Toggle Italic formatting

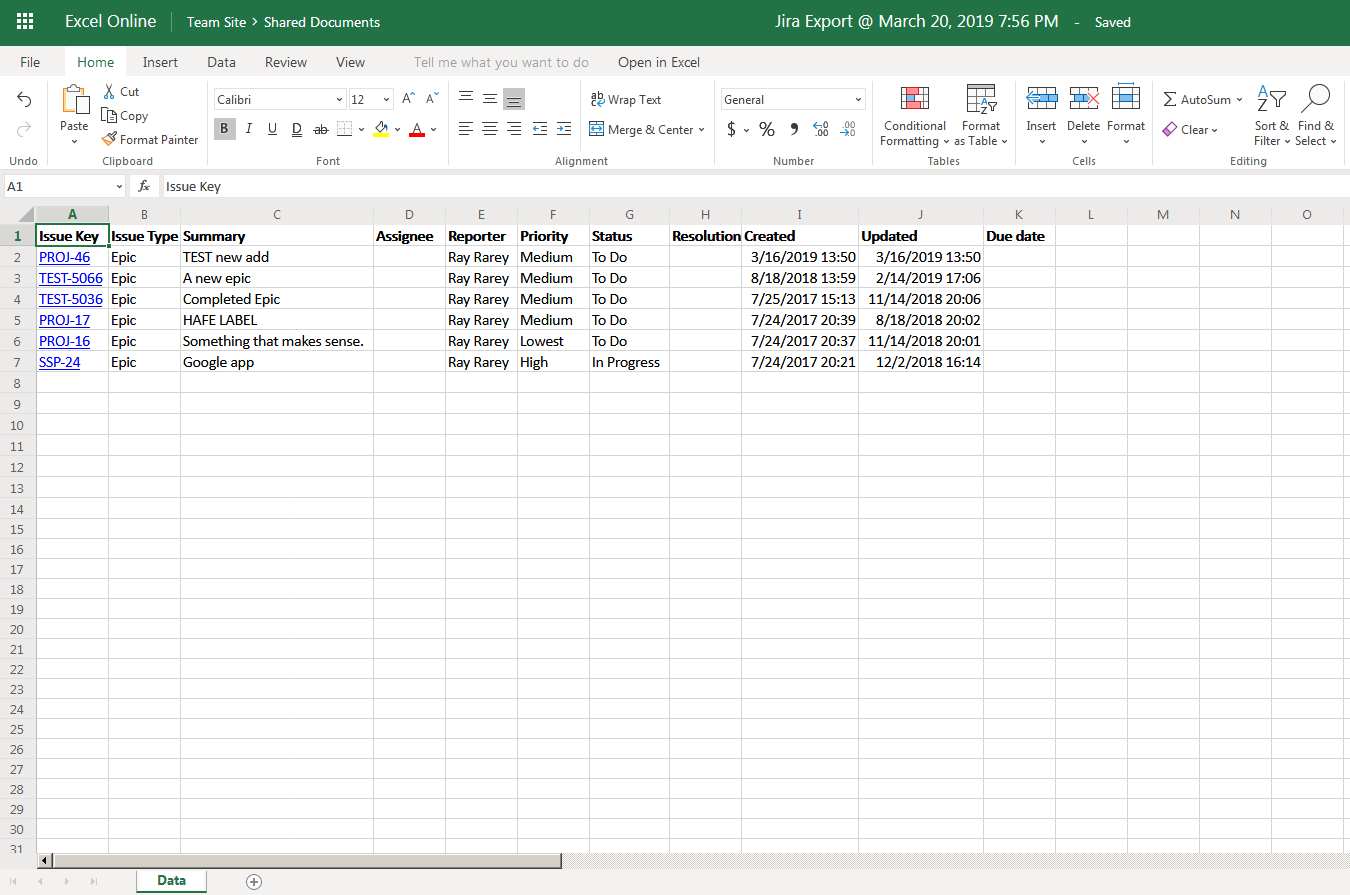[x=248, y=129]
